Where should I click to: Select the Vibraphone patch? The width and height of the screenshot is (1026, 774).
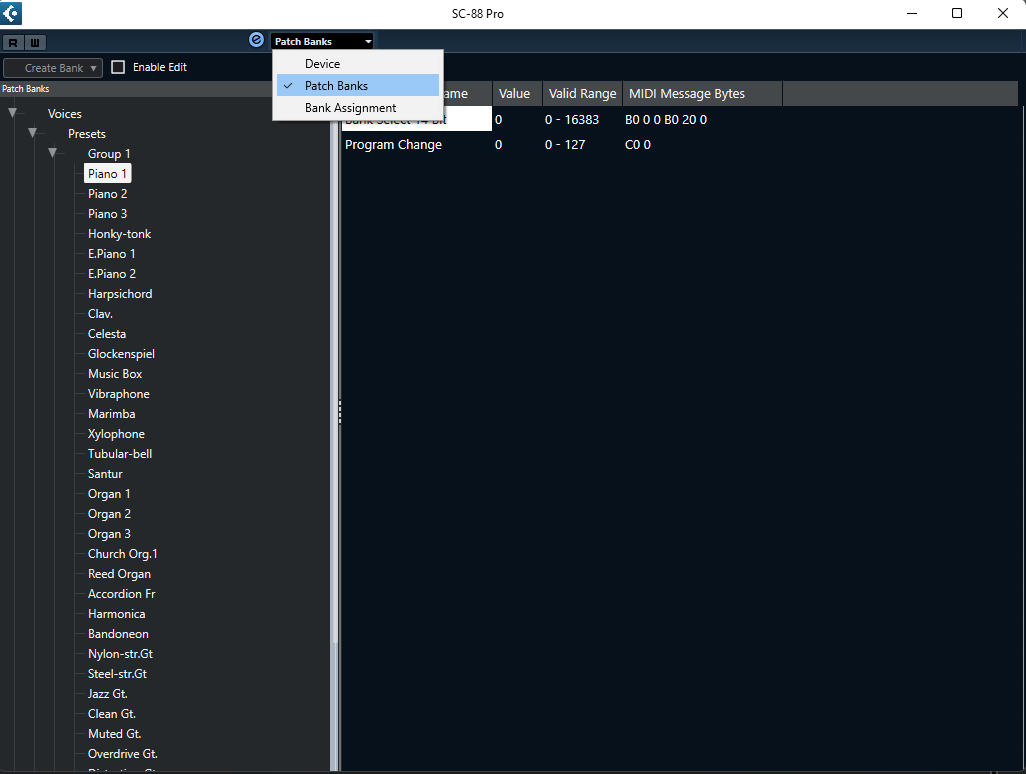pyautogui.click(x=118, y=394)
